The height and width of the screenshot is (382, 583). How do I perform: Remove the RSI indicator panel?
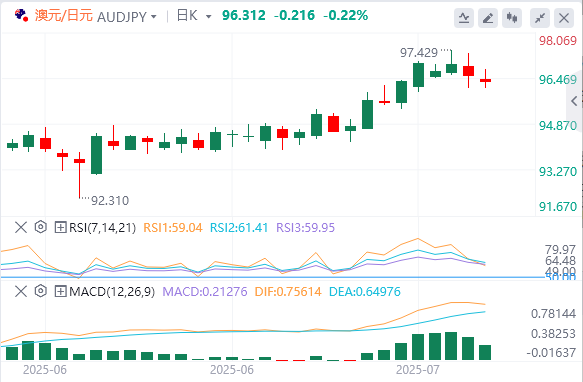pos(21,227)
